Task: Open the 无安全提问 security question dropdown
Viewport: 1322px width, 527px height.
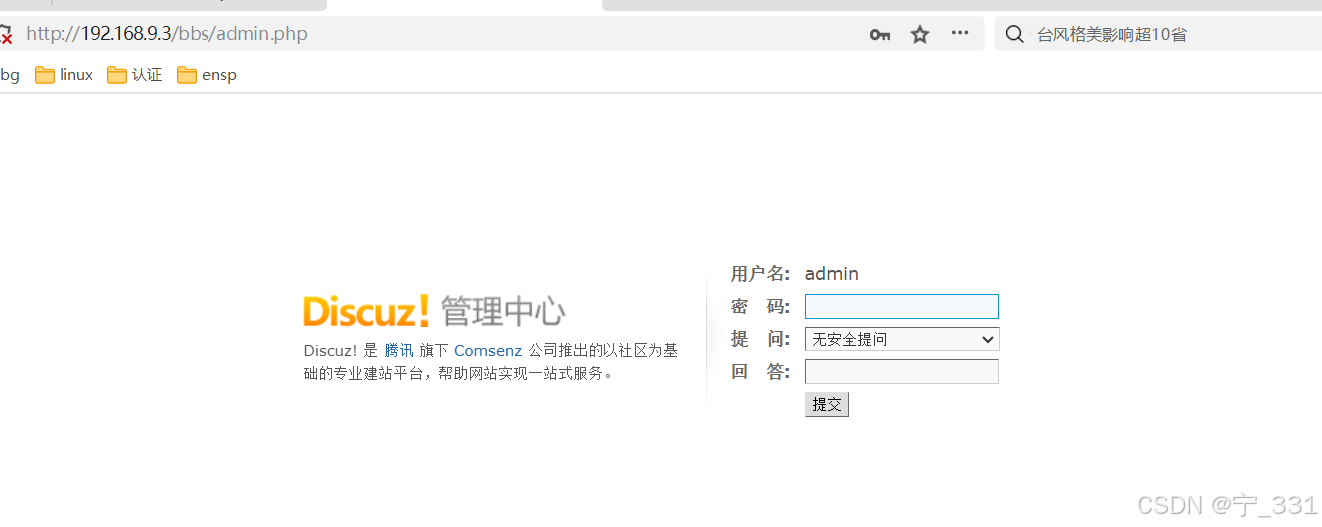Action: click(902, 339)
